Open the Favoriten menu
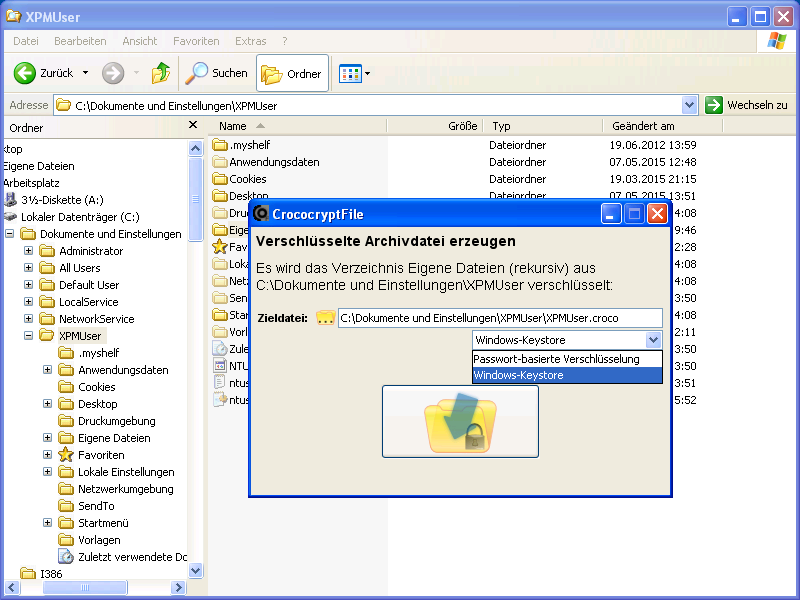The height and width of the screenshot is (600, 800). tap(196, 41)
